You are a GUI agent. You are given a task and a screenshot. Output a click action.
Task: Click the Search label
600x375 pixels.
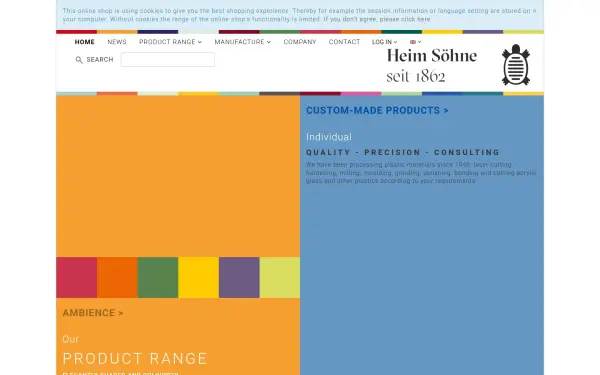tap(100, 60)
